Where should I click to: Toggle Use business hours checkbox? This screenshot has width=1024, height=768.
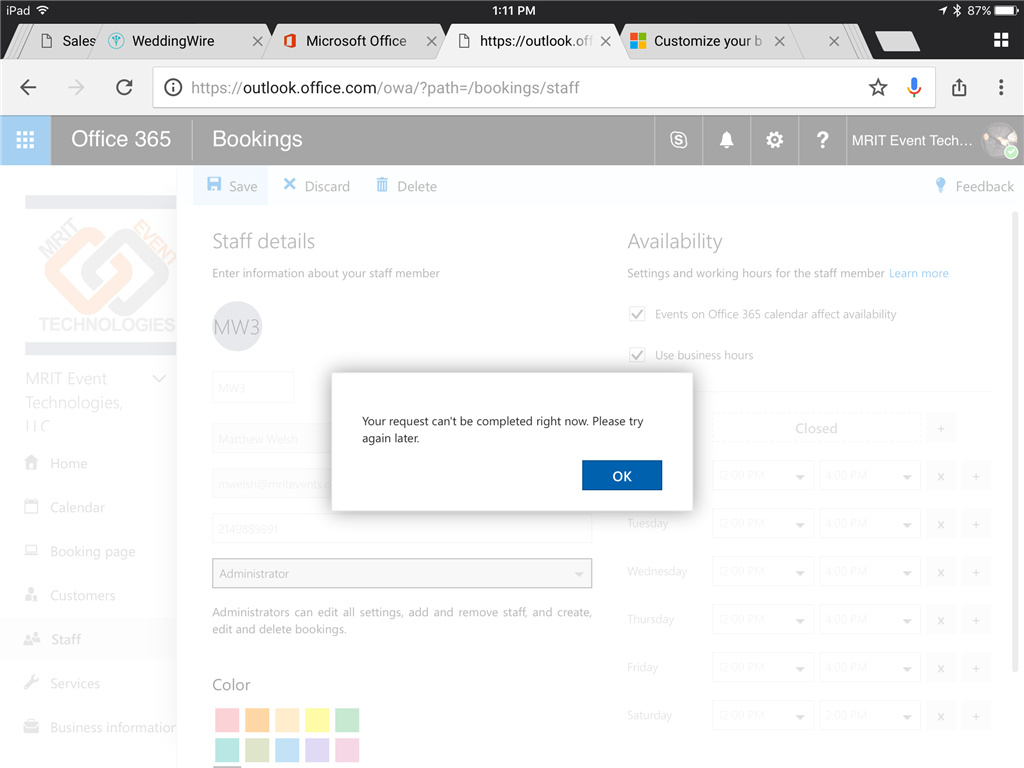click(637, 355)
